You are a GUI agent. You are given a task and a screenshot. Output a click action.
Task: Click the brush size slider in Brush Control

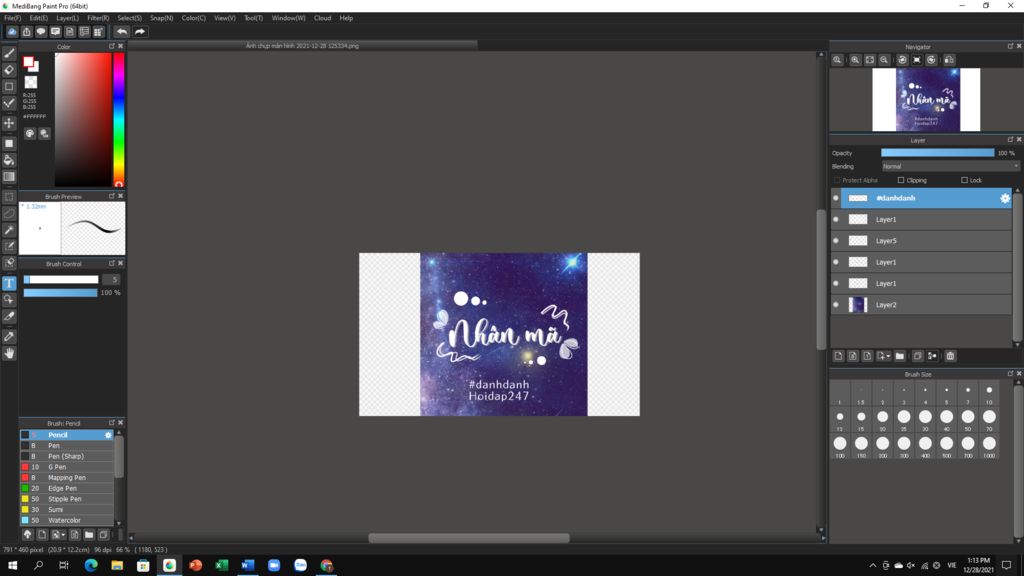[x=61, y=280]
